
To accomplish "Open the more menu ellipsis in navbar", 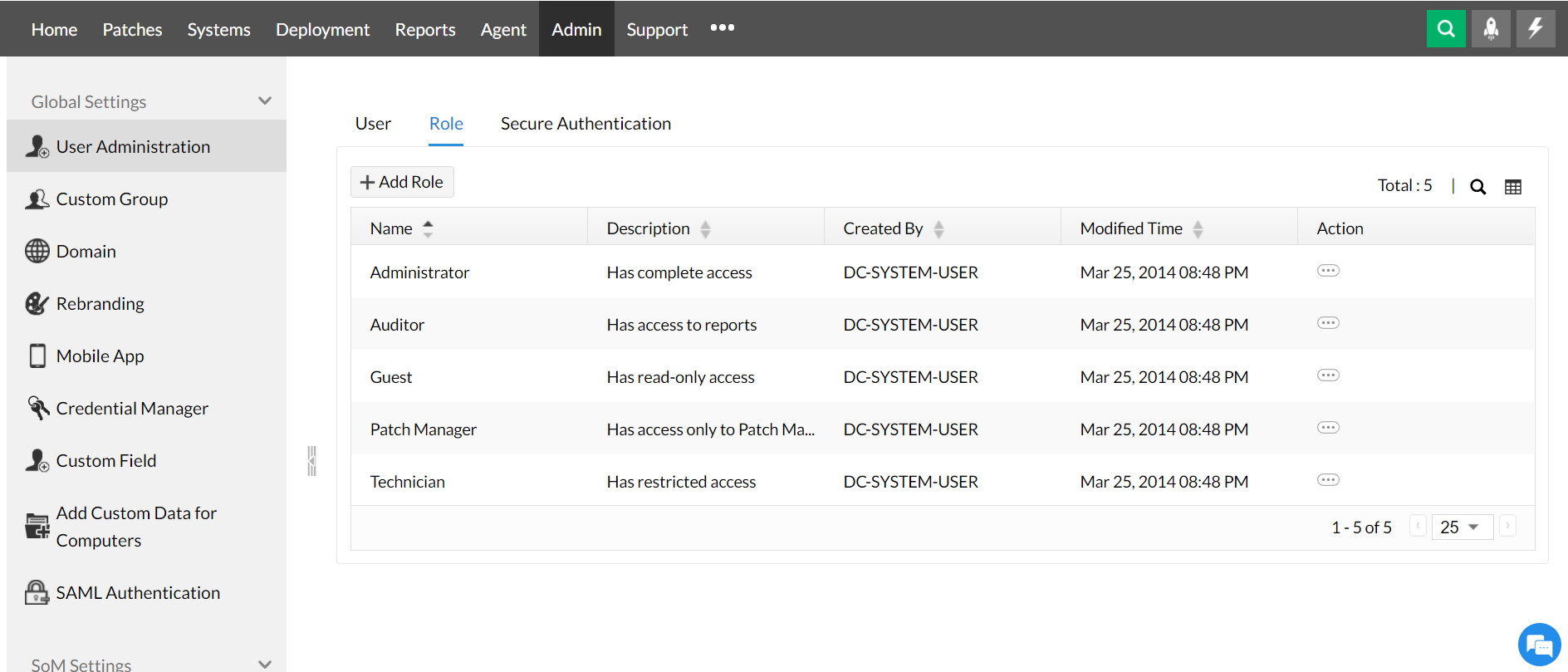I will [723, 28].
